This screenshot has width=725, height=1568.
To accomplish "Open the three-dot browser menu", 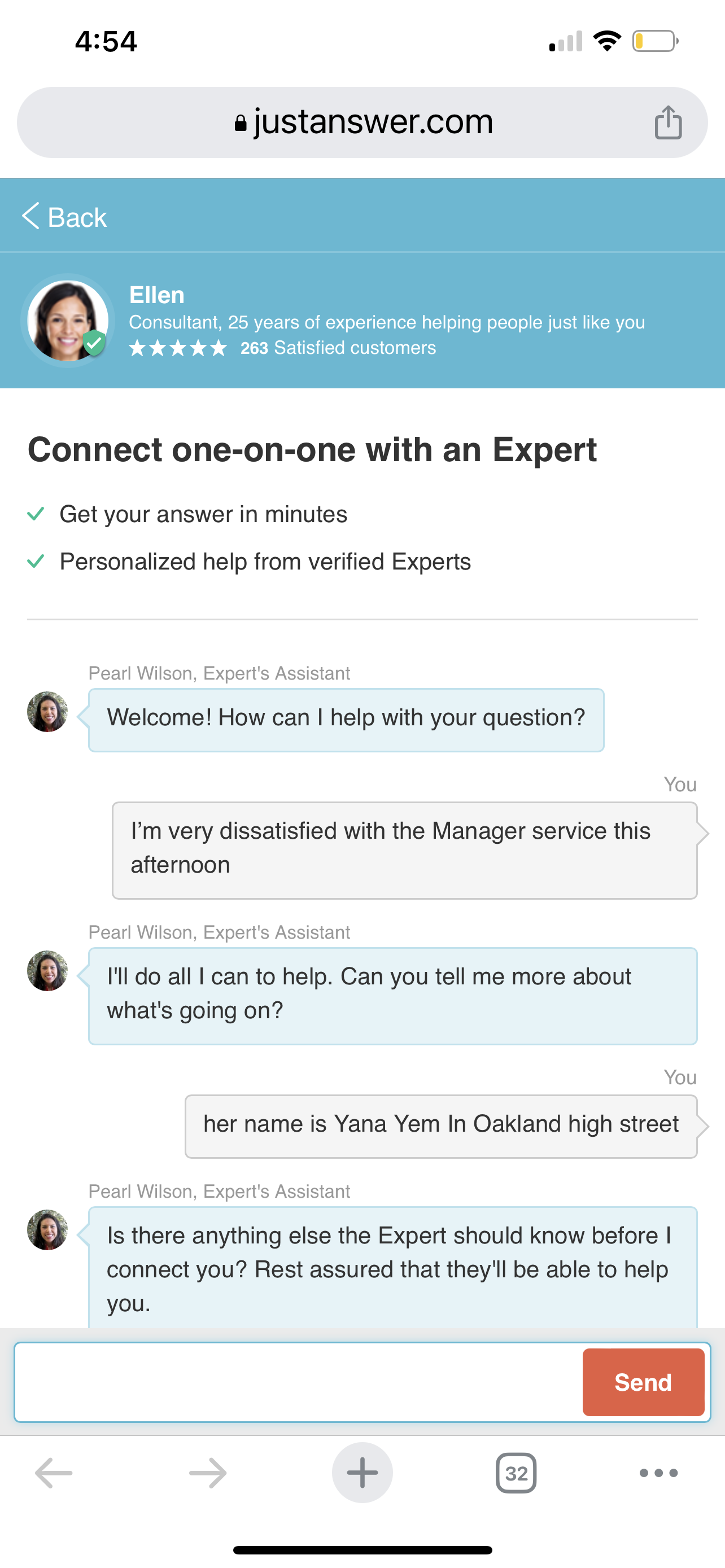I will coord(658,1473).
